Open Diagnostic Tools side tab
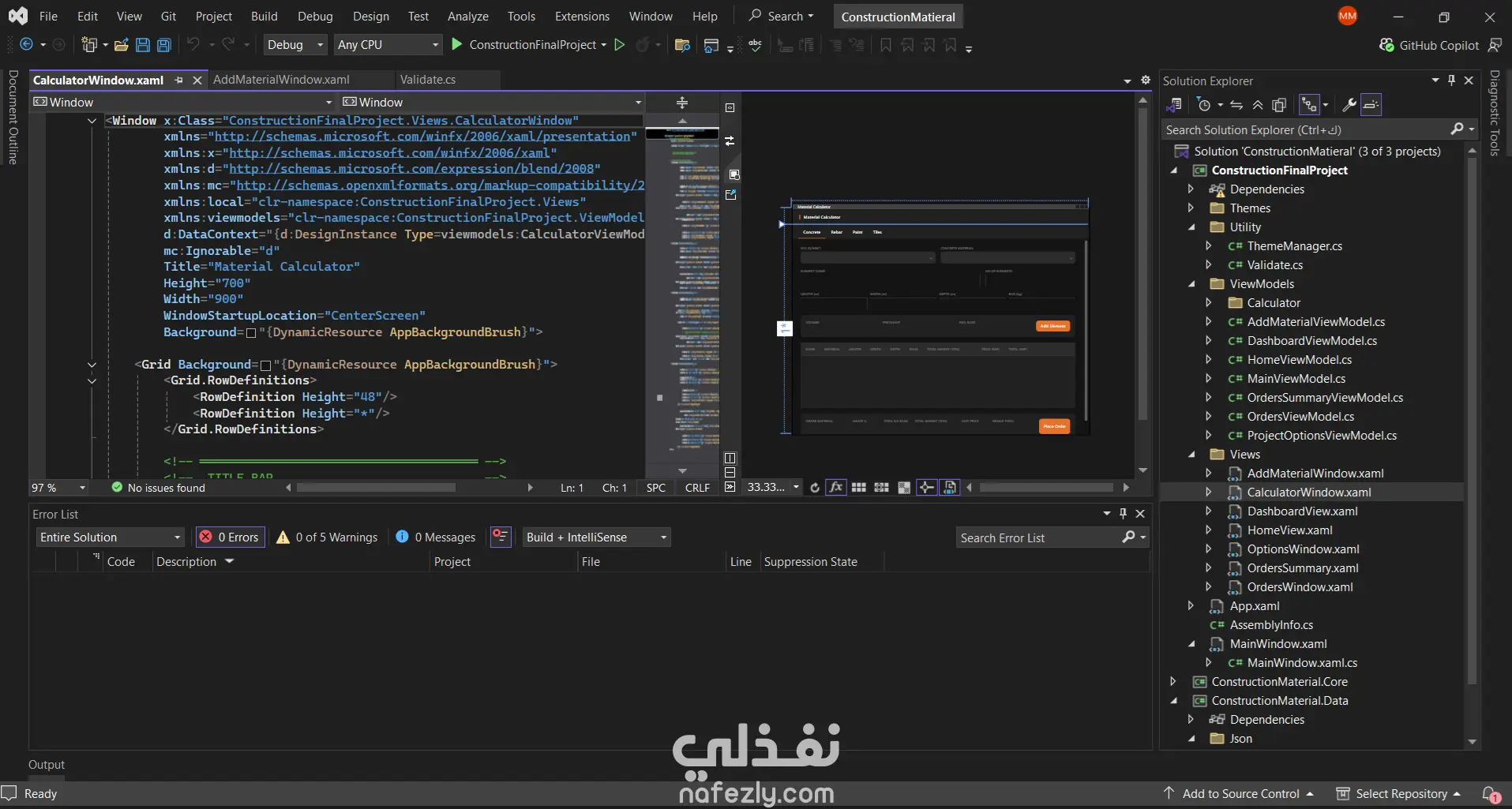 click(1494, 113)
